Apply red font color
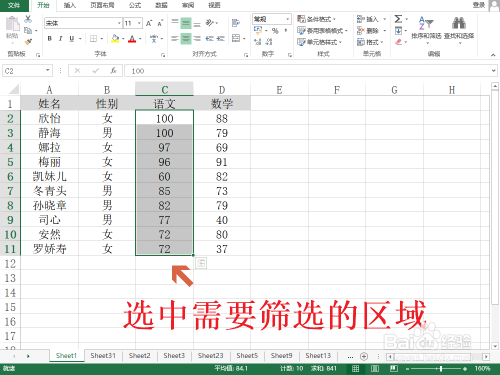 [x=132, y=39]
